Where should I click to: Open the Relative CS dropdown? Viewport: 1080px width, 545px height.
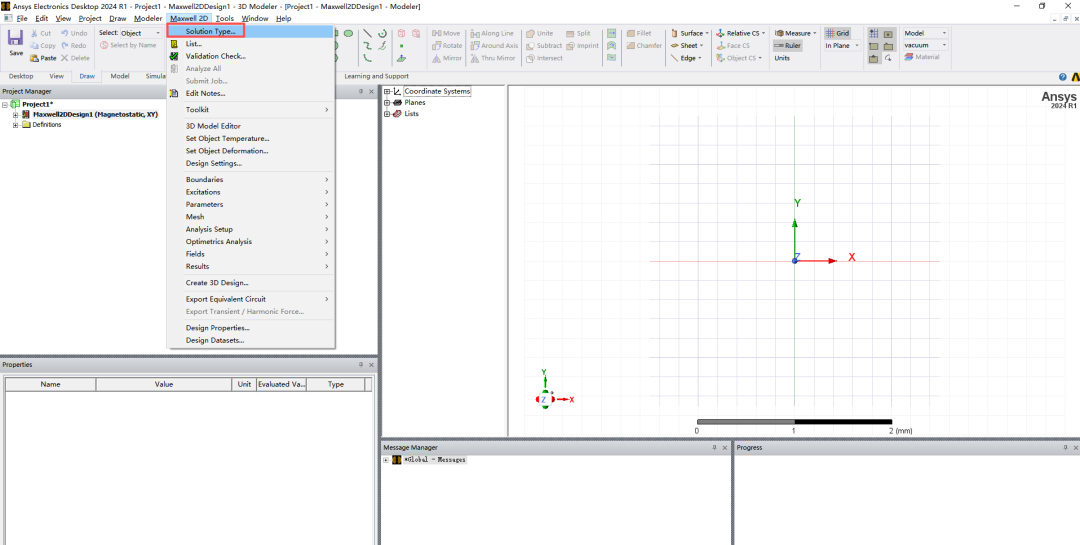click(x=740, y=33)
